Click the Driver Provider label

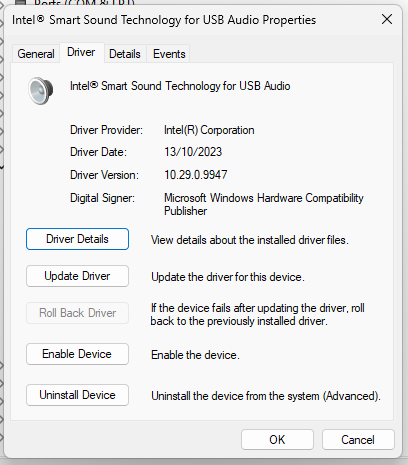[x=106, y=130]
